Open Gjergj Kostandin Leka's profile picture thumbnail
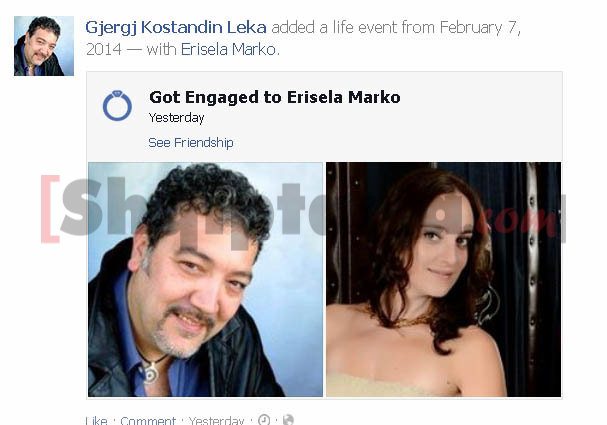This screenshot has width=607, height=425. [44, 46]
